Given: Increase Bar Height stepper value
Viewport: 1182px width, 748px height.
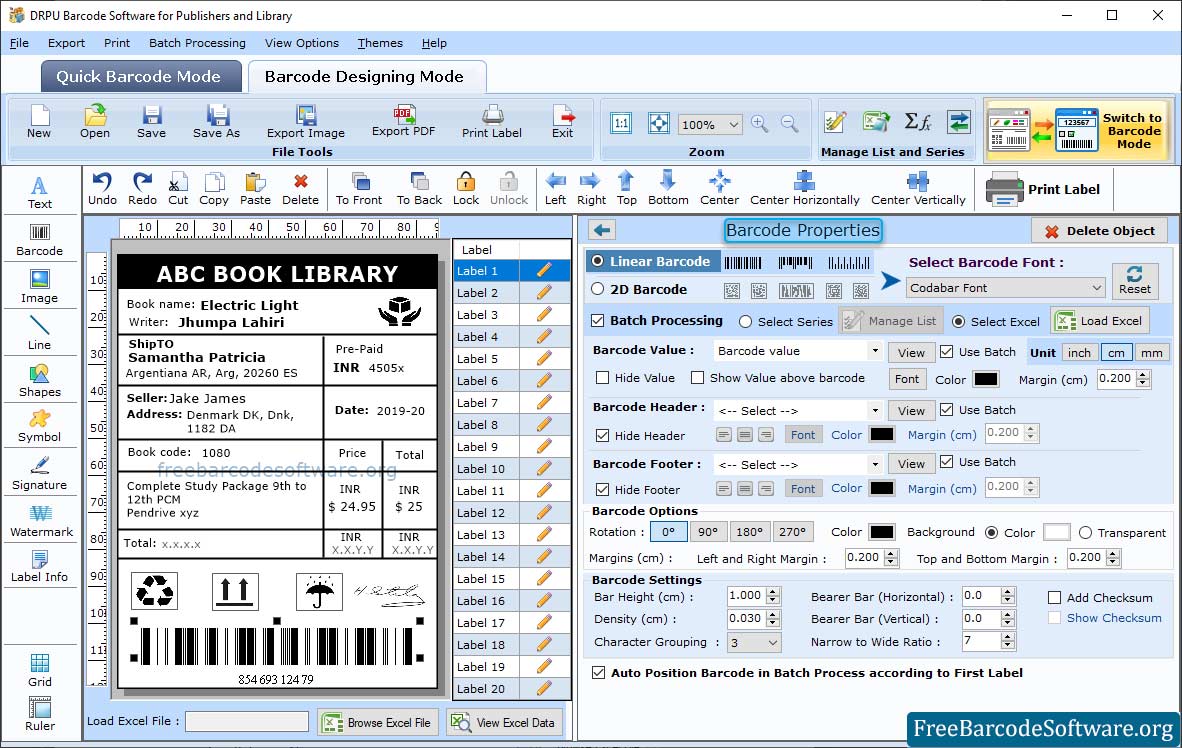Looking at the screenshot, I should point(773,592).
